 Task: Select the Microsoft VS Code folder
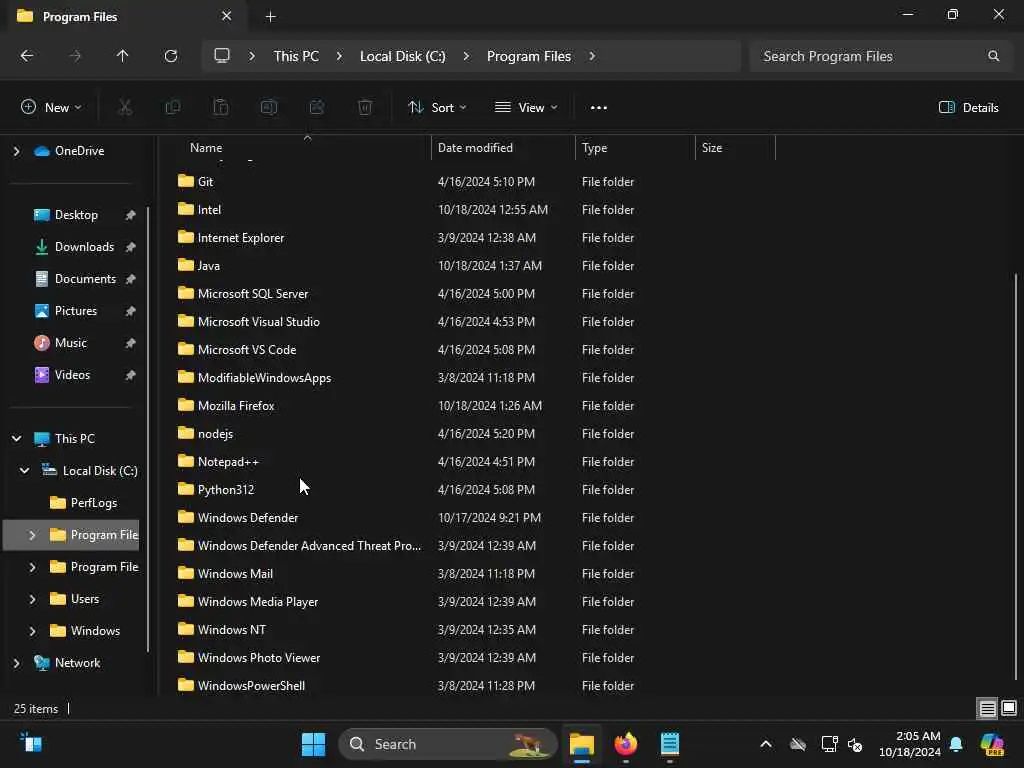247,349
